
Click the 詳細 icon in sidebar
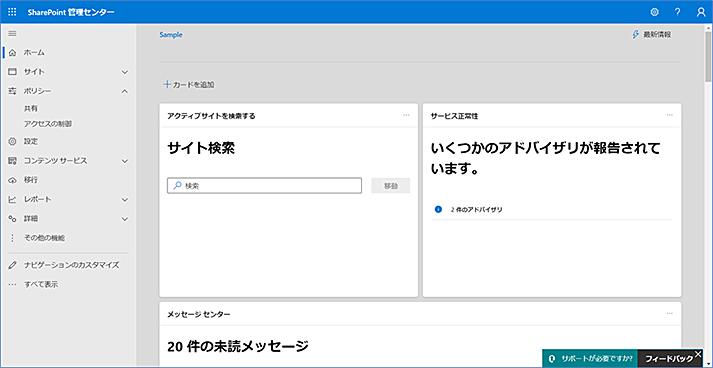(x=12, y=219)
